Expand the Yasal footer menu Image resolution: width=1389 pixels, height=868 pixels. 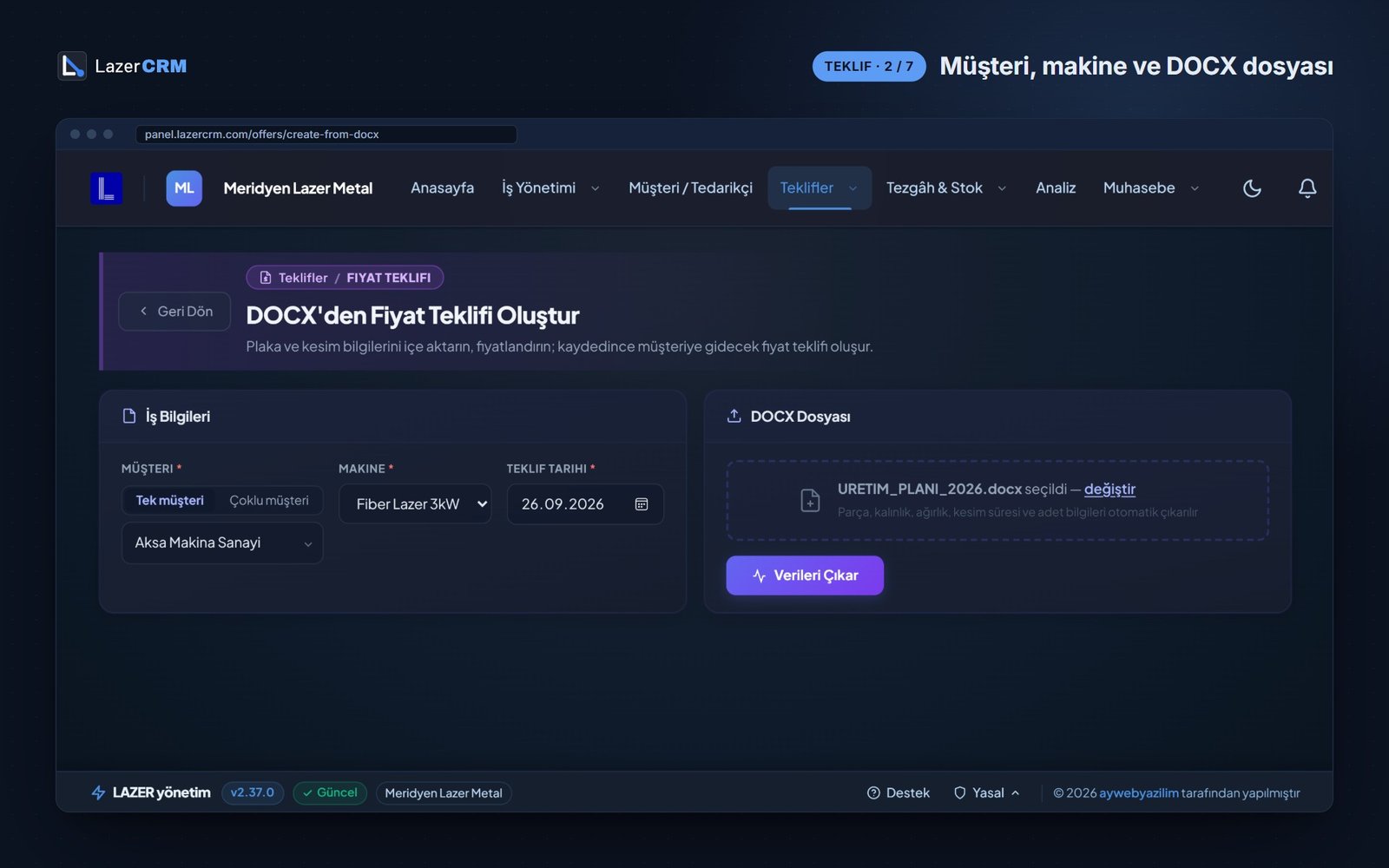987,793
